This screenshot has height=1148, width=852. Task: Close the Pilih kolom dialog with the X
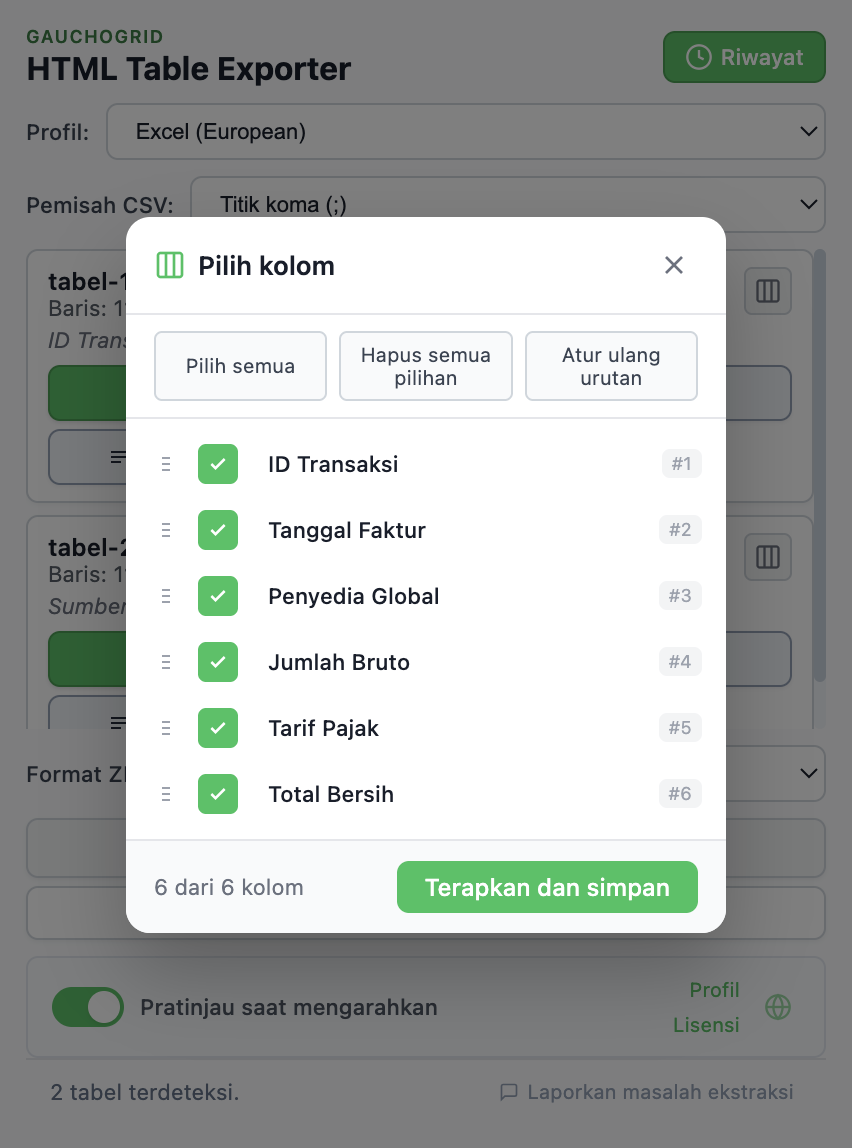673,265
